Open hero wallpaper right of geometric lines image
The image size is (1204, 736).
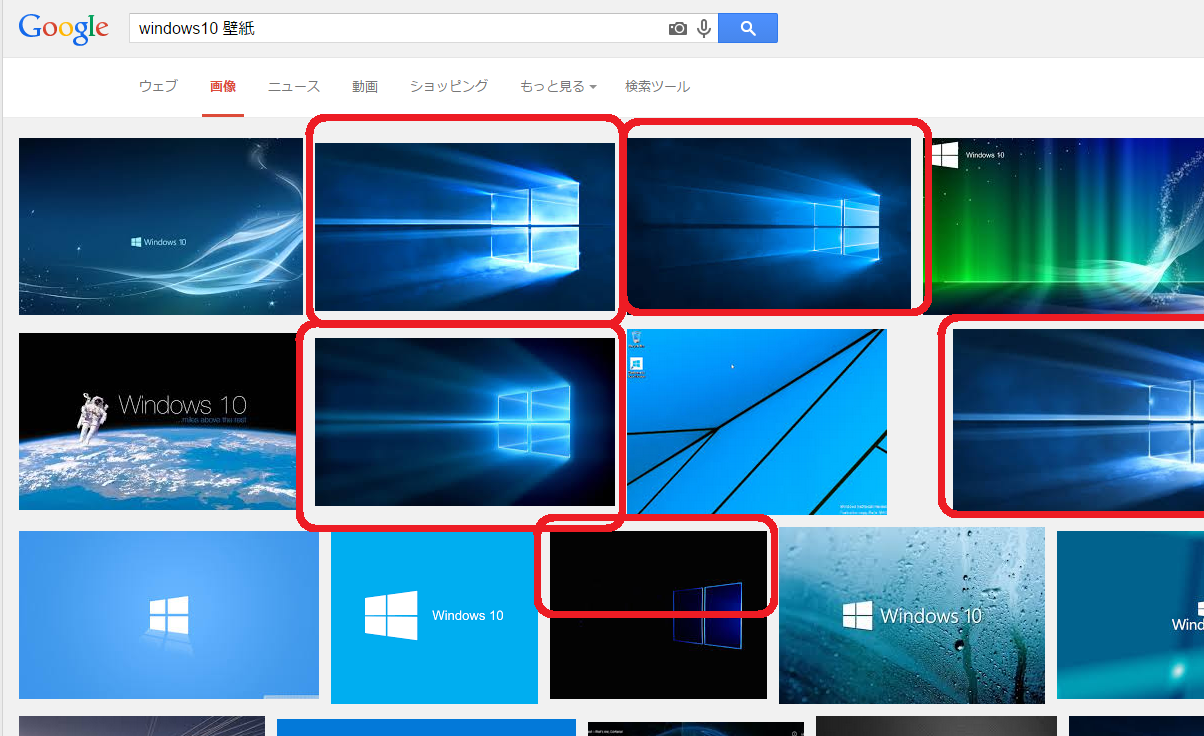(1078, 420)
